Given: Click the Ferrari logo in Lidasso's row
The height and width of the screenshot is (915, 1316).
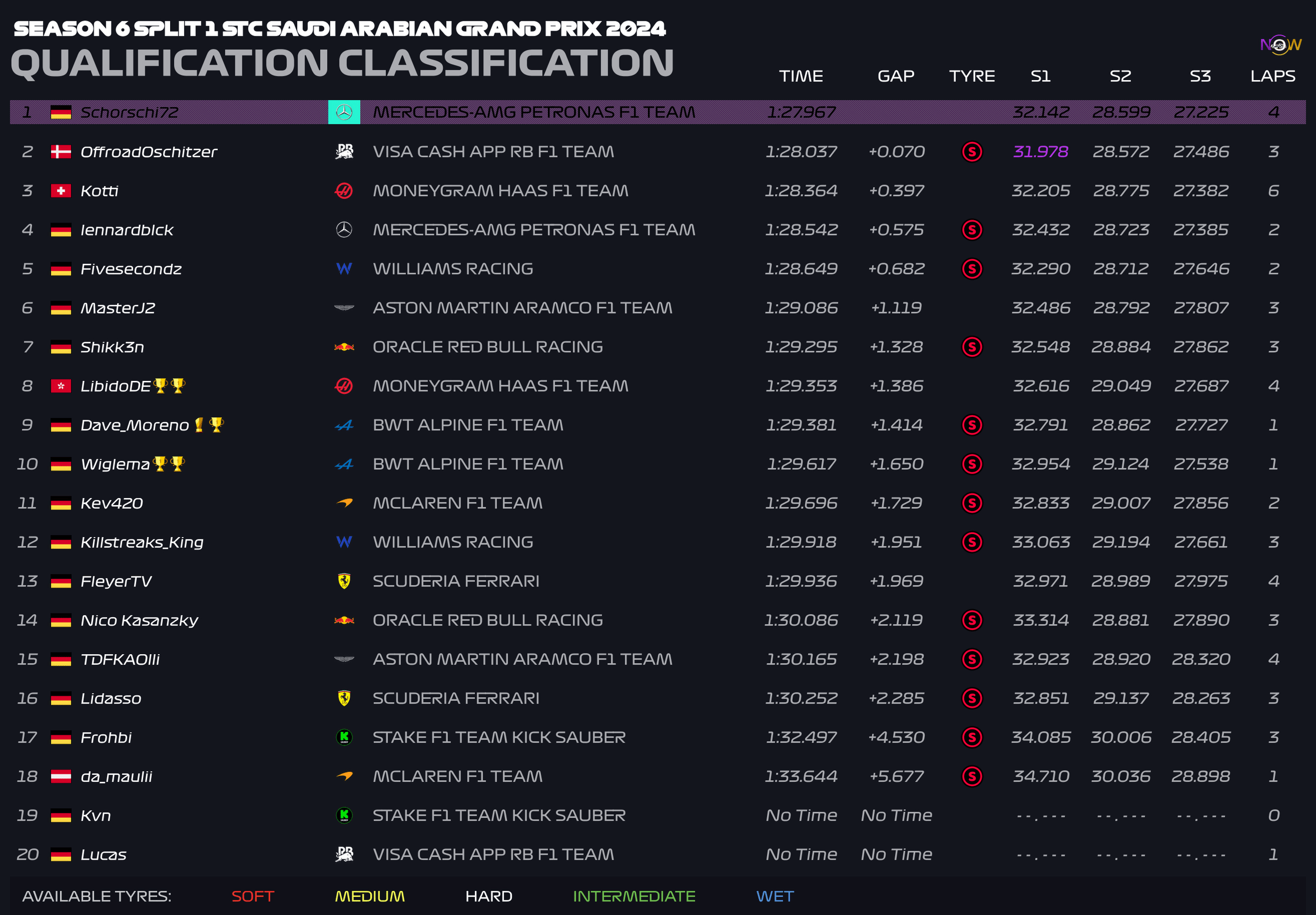Looking at the screenshot, I should pos(344,698).
